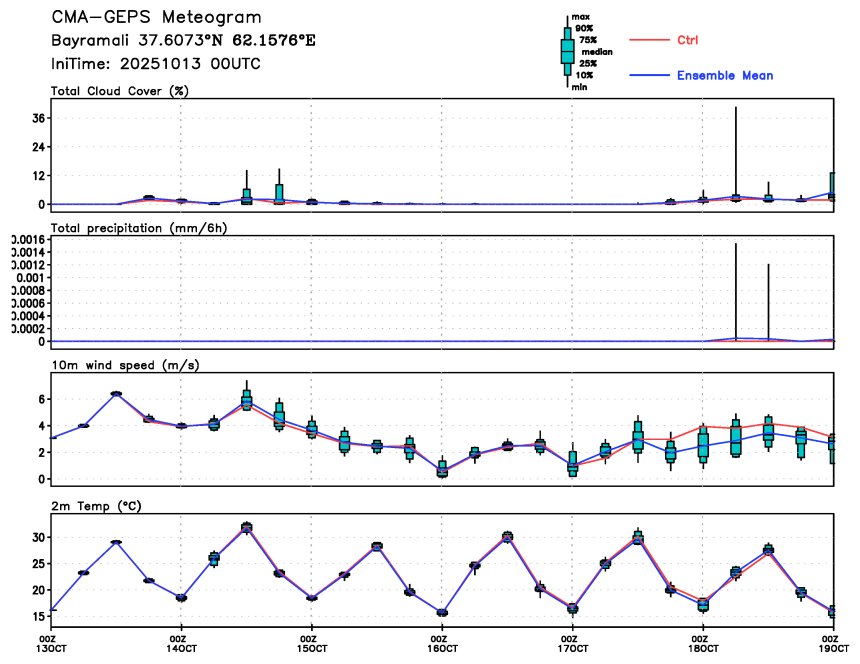Click the 00Z 17OCT time axis label
The image size is (860, 664).
pyautogui.click(x=573, y=644)
